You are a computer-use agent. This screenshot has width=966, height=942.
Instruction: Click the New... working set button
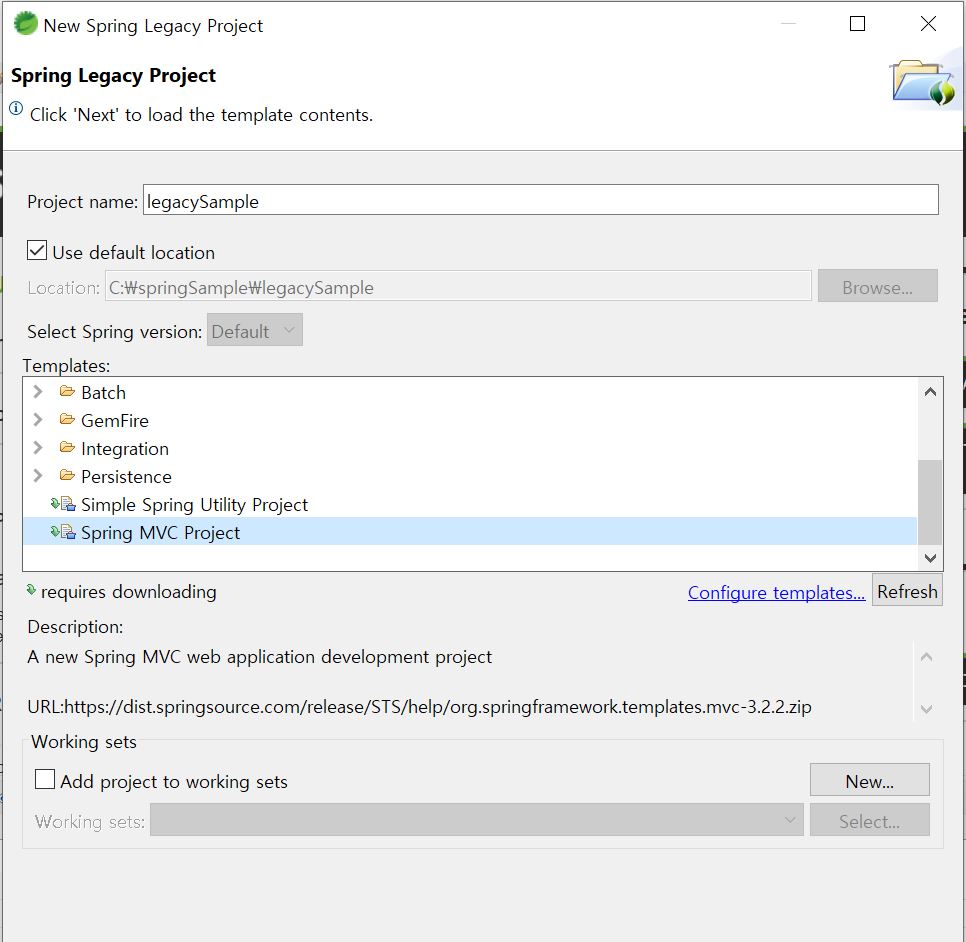pos(869,781)
